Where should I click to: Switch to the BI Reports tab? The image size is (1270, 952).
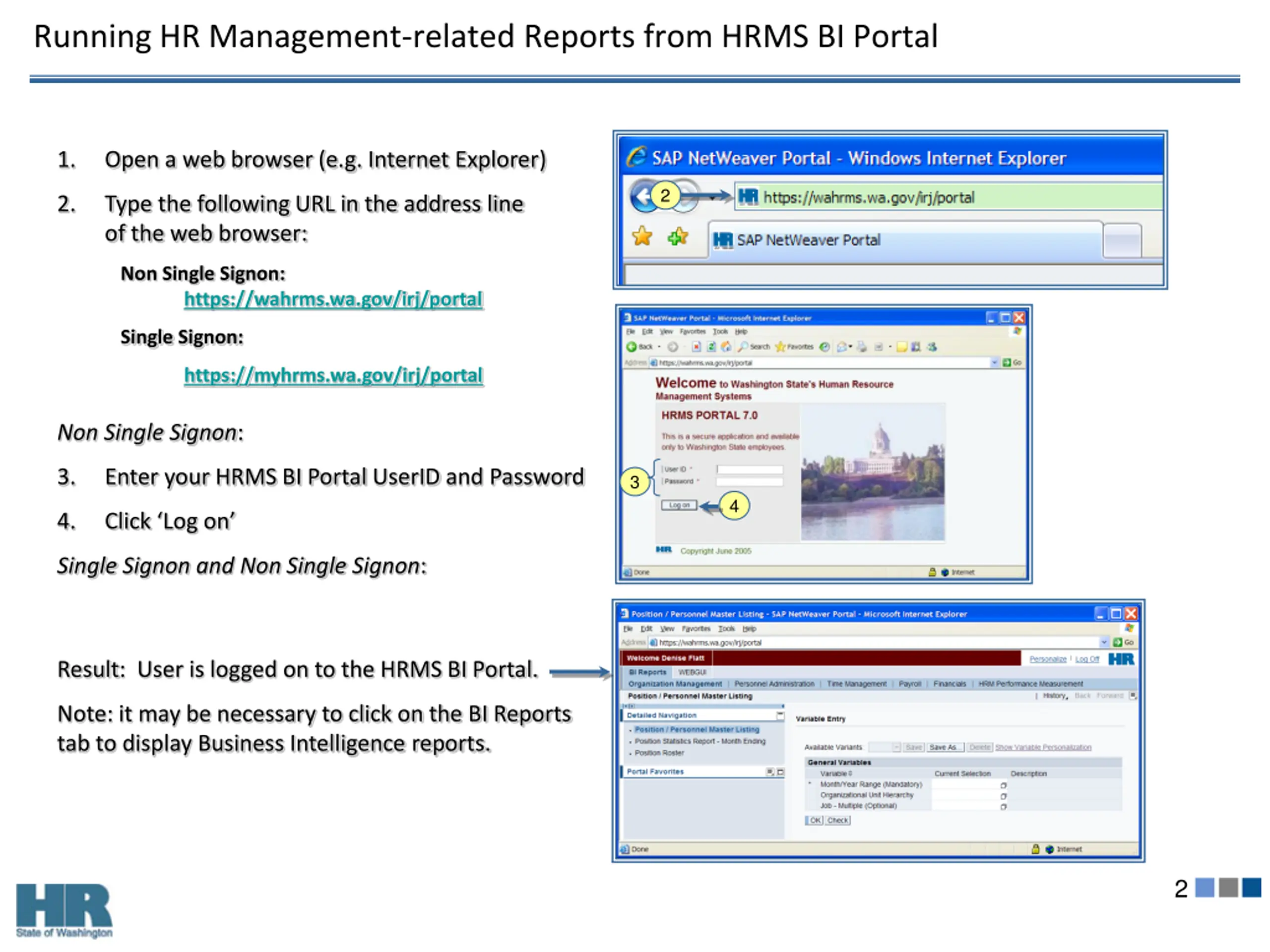coord(647,672)
